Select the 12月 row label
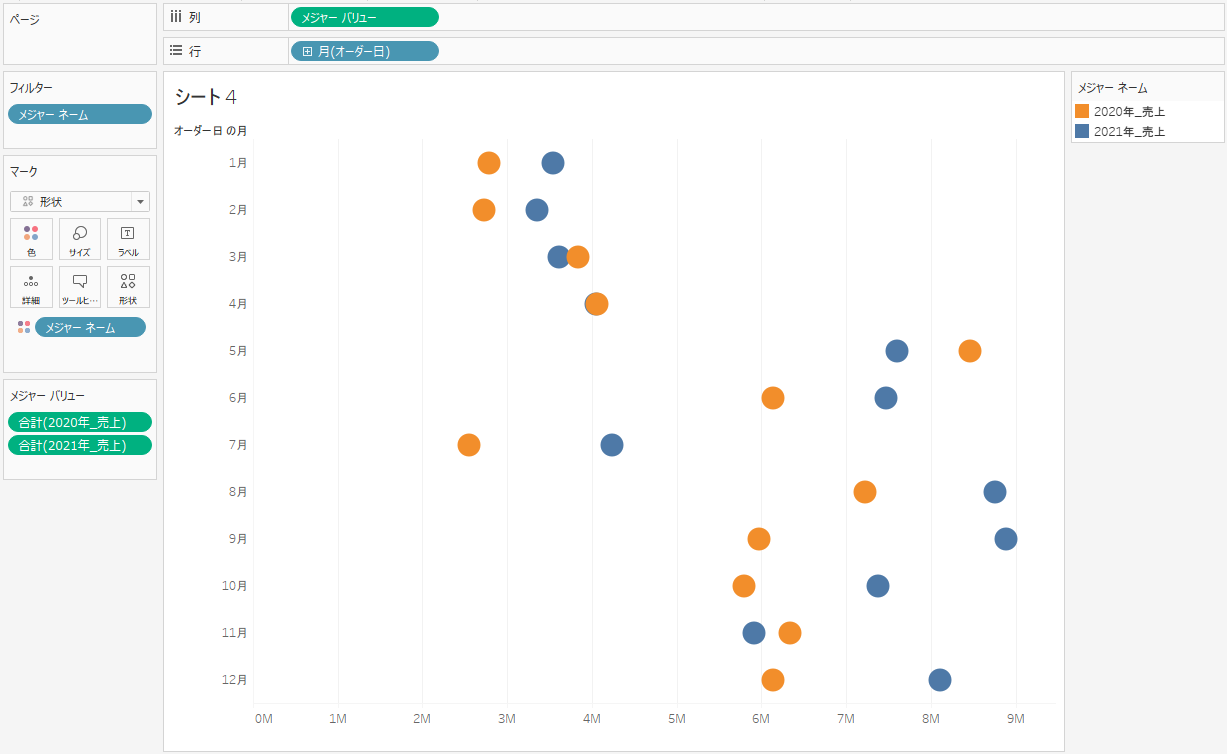Viewport: 1227px width, 754px height. tap(235, 680)
